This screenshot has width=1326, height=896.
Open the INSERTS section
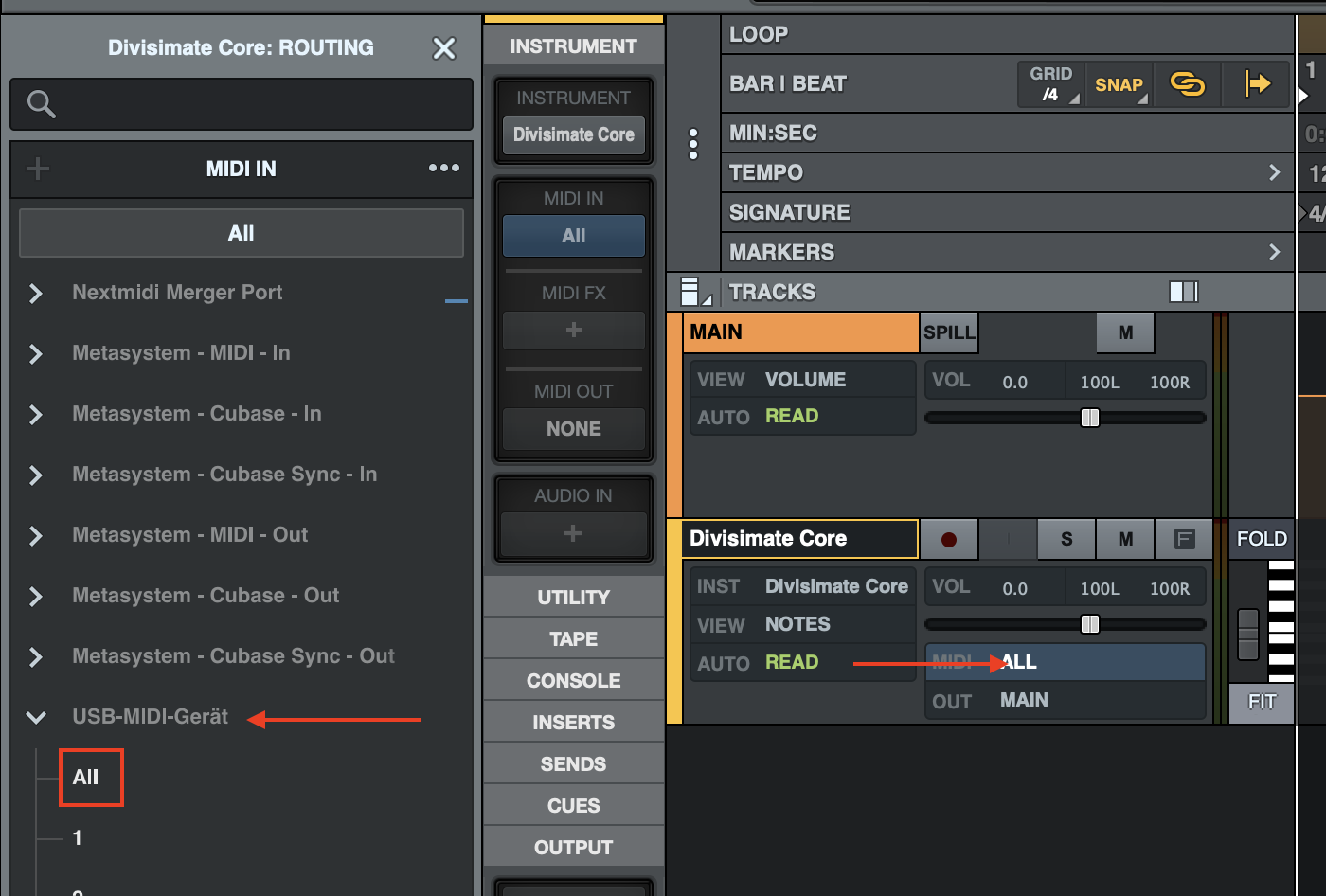point(573,723)
